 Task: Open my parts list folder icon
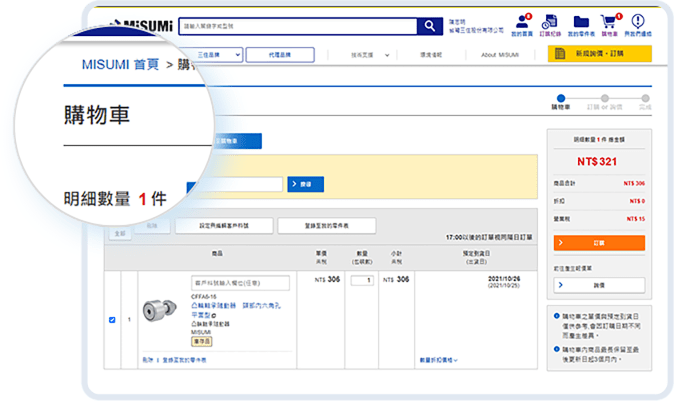[x=581, y=23]
